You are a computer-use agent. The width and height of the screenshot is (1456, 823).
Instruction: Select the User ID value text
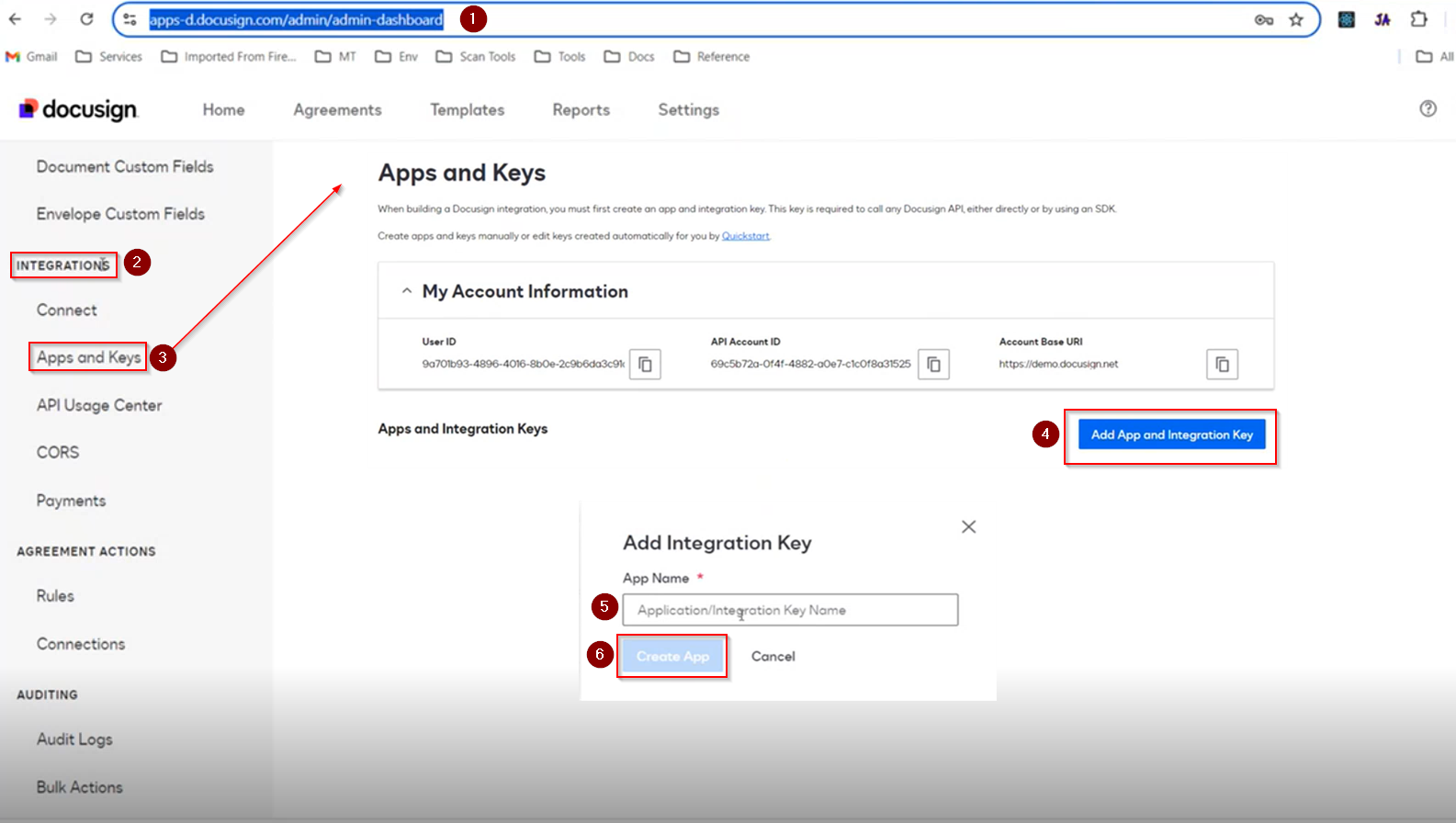click(x=523, y=364)
